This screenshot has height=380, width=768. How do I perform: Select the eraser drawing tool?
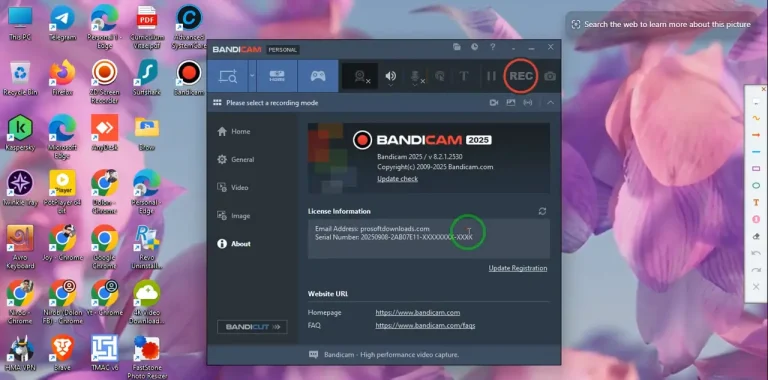[x=756, y=237]
